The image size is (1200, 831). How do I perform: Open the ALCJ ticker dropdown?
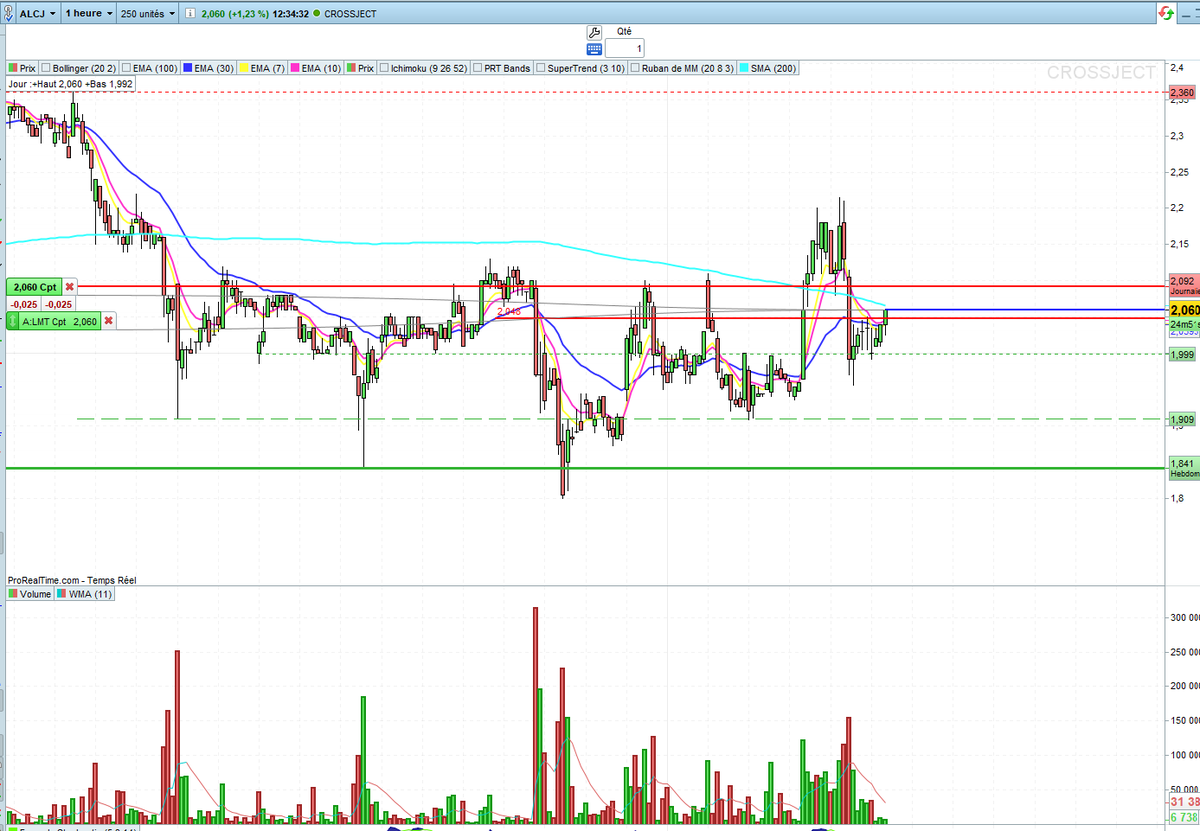37,14
